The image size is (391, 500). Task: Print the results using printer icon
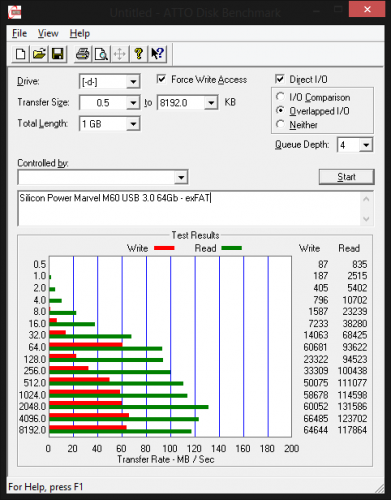click(x=82, y=54)
